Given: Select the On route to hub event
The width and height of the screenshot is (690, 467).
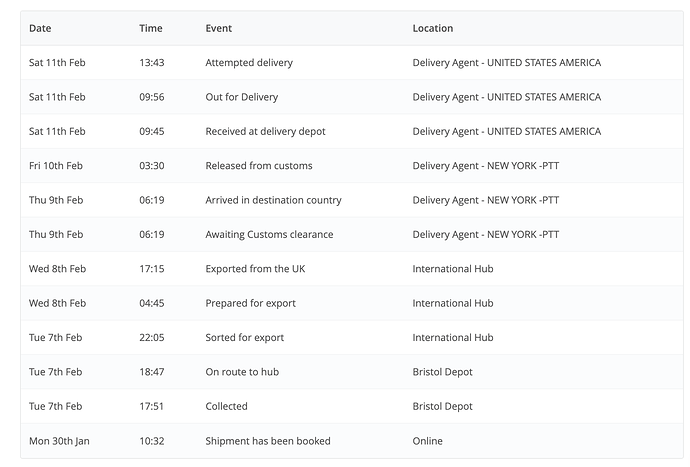Looking at the screenshot, I should [x=242, y=371].
